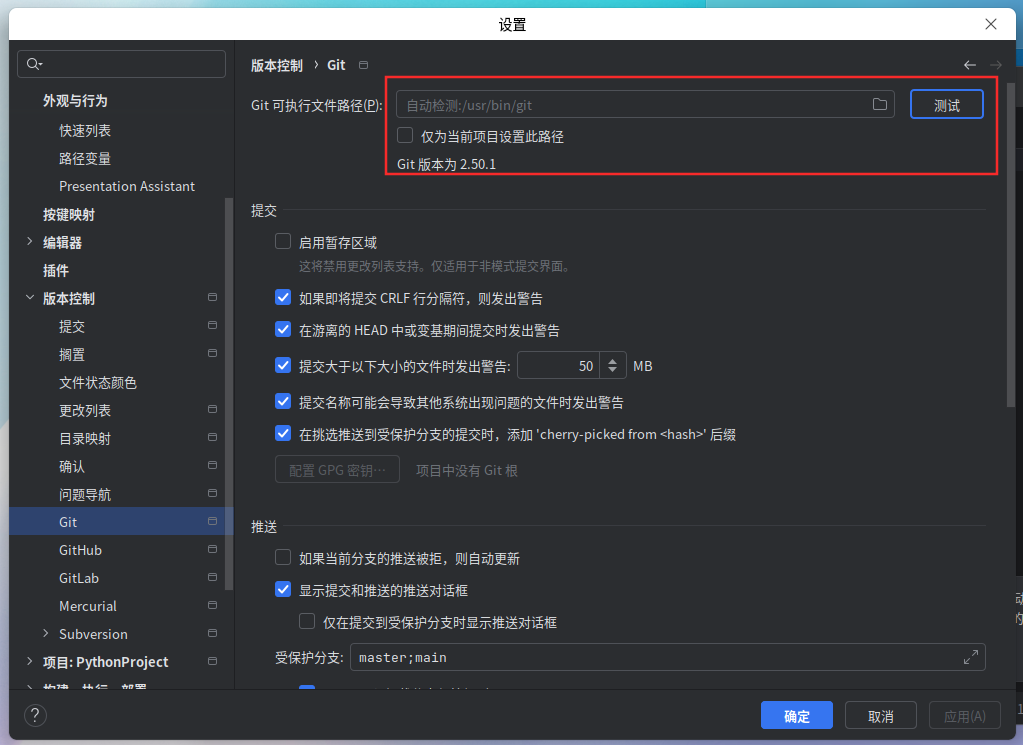Close the 设置 dialog with X
Image resolution: width=1023 pixels, height=745 pixels.
(x=990, y=24)
